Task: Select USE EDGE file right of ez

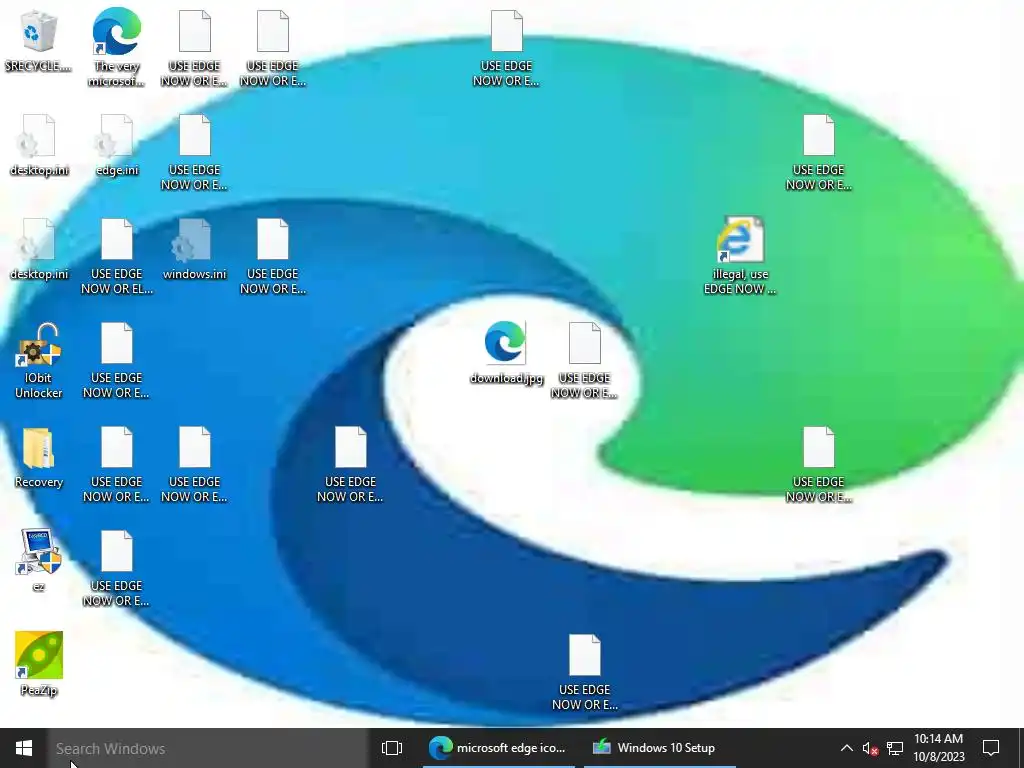Action: click(117, 568)
